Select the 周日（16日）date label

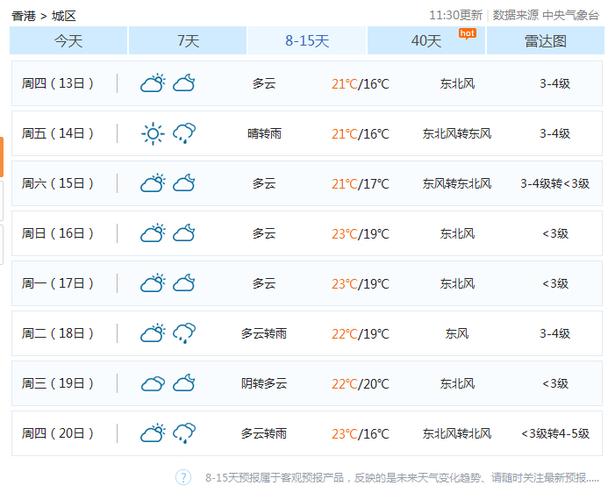[x=58, y=233]
